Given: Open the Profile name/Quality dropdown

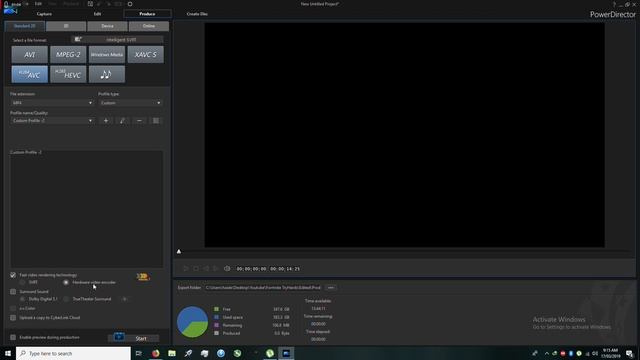Looking at the screenshot, I should (x=52, y=121).
